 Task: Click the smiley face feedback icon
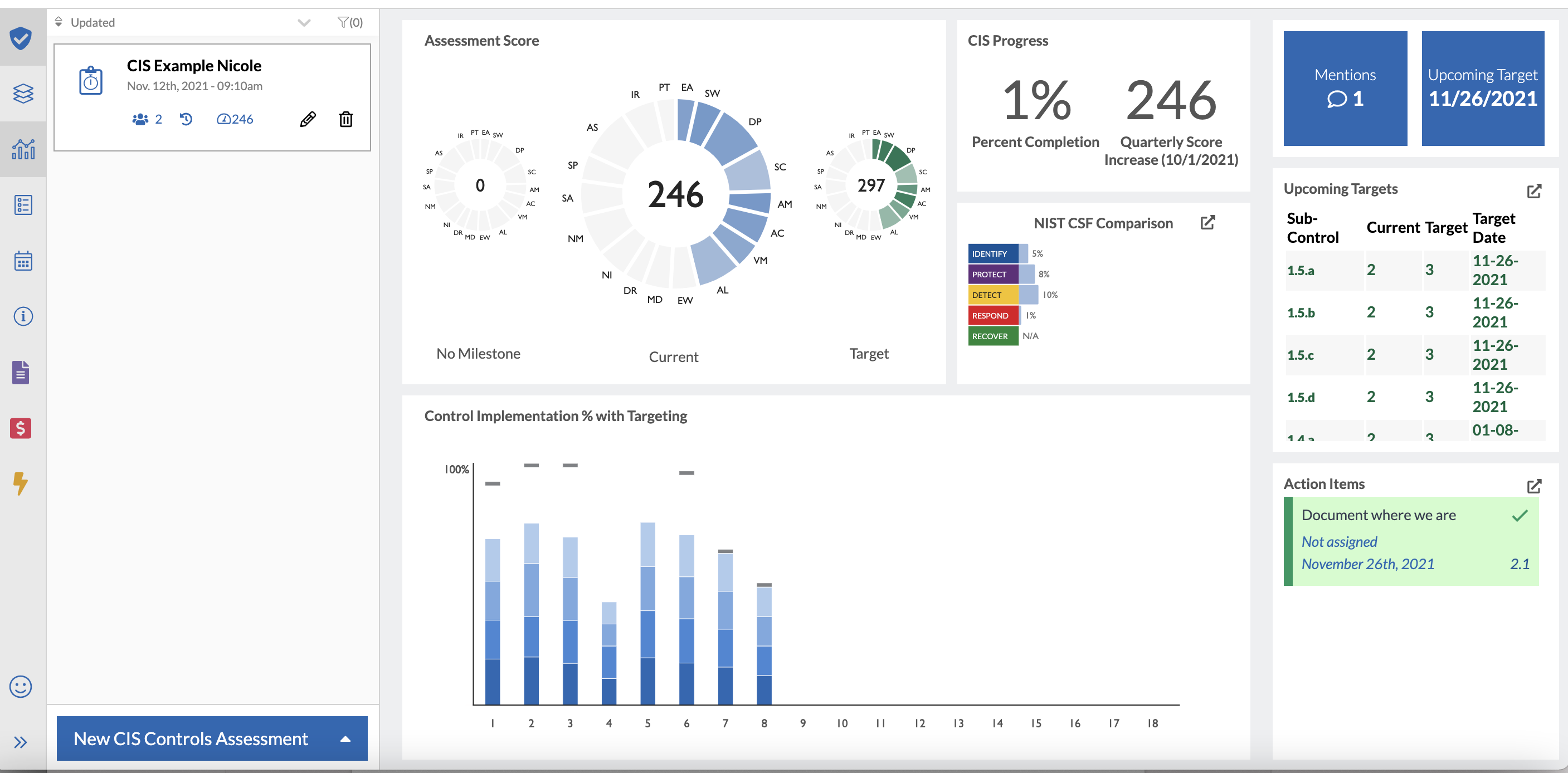click(x=21, y=687)
